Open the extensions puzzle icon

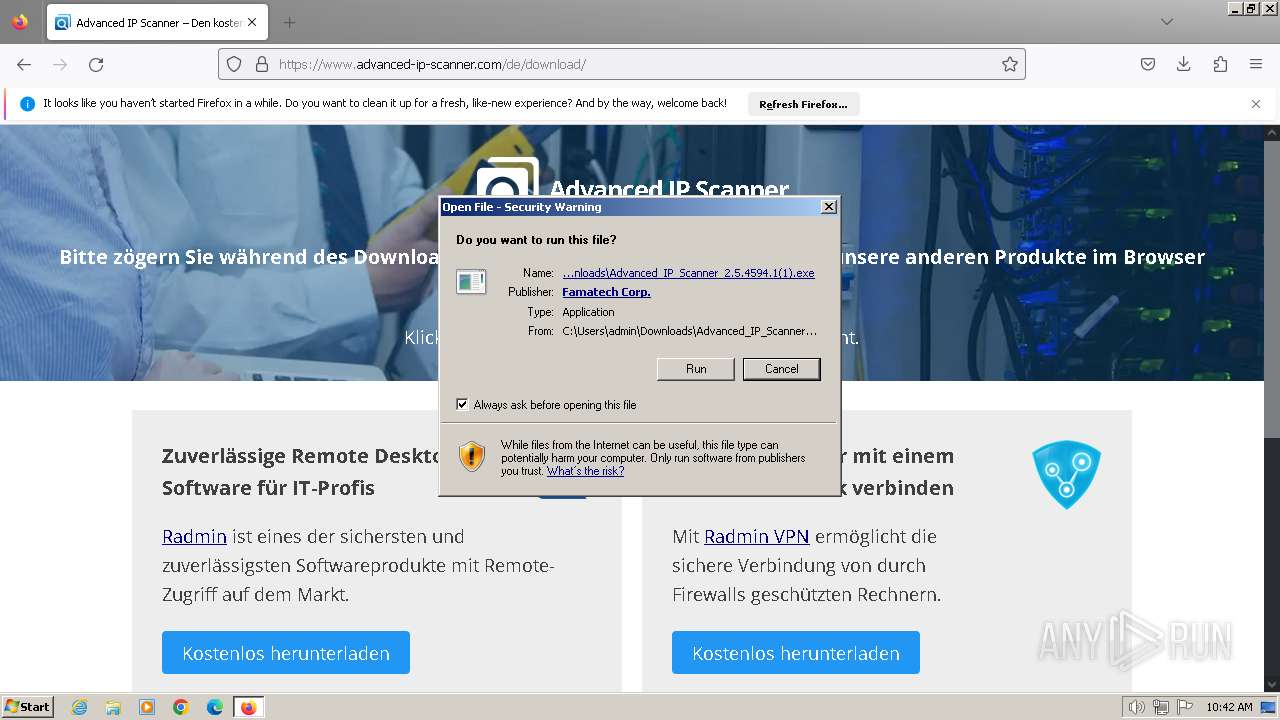pos(1220,64)
